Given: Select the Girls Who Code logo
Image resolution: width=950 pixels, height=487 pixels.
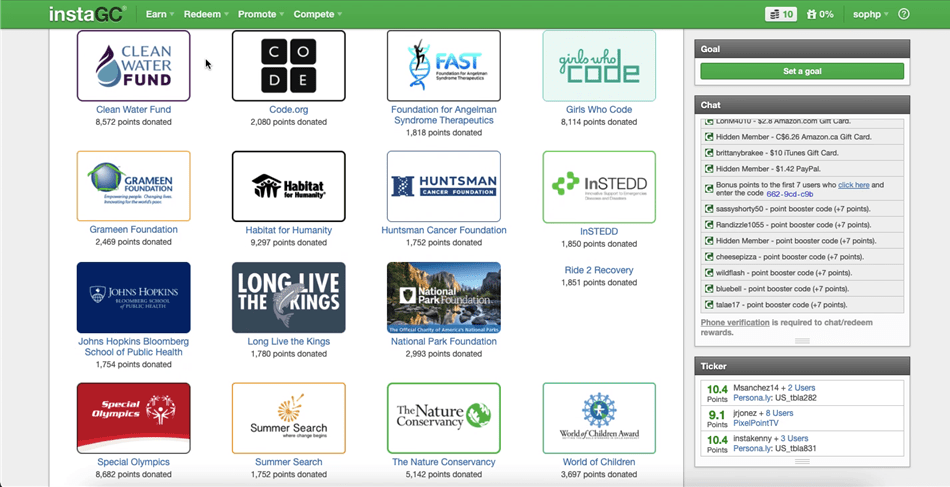Looking at the screenshot, I should 599,65.
